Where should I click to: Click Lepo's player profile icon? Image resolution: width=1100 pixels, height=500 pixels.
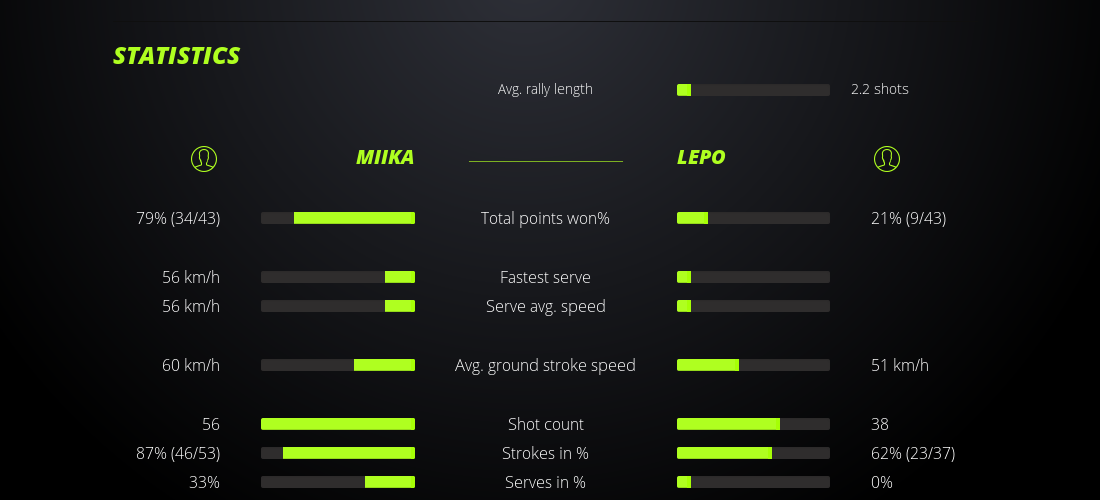[x=886, y=158]
